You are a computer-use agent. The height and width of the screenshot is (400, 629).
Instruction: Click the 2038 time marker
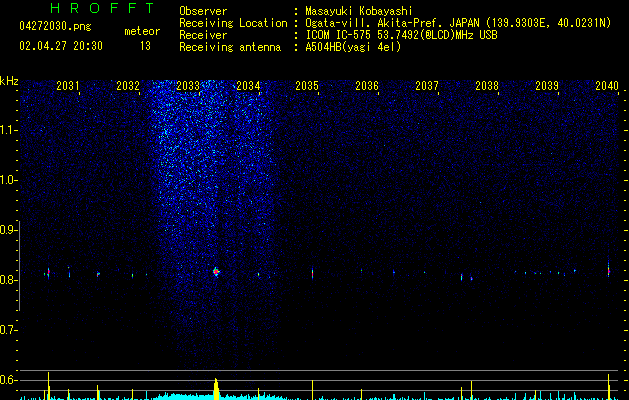[487, 86]
